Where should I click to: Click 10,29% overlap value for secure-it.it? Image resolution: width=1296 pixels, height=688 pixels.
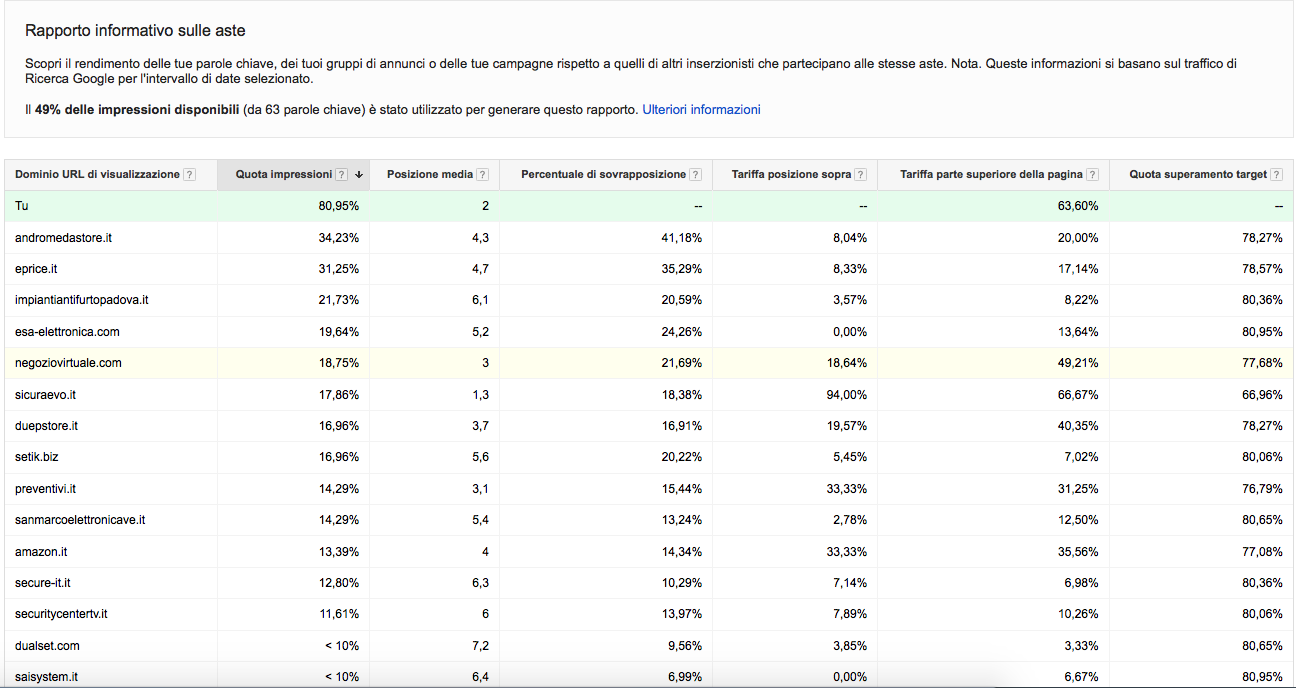pos(681,583)
